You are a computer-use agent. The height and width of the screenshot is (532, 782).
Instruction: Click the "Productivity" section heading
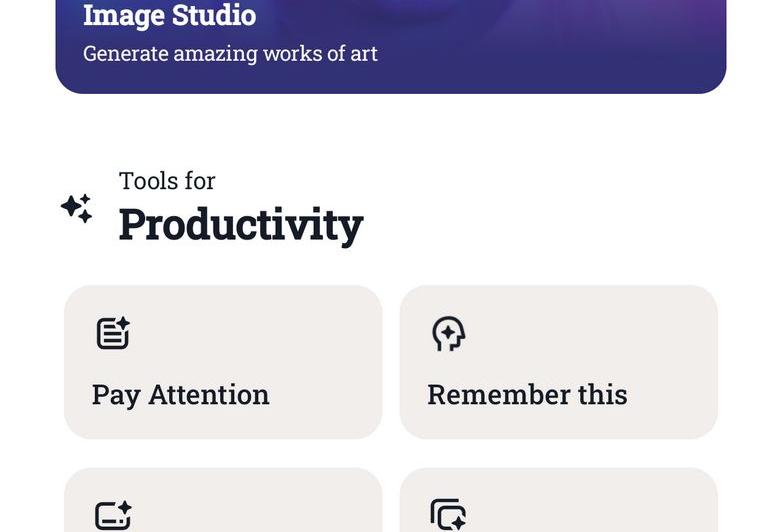click(241, 225)
